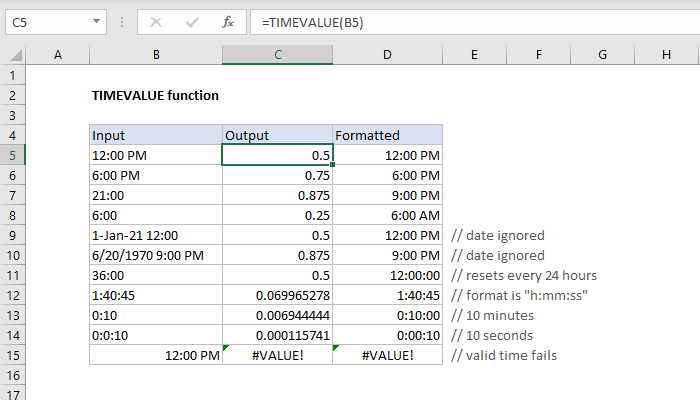Open the Insert Function fx dialog
The width and height of the screenshot is (700, 400).
(228, 22)
